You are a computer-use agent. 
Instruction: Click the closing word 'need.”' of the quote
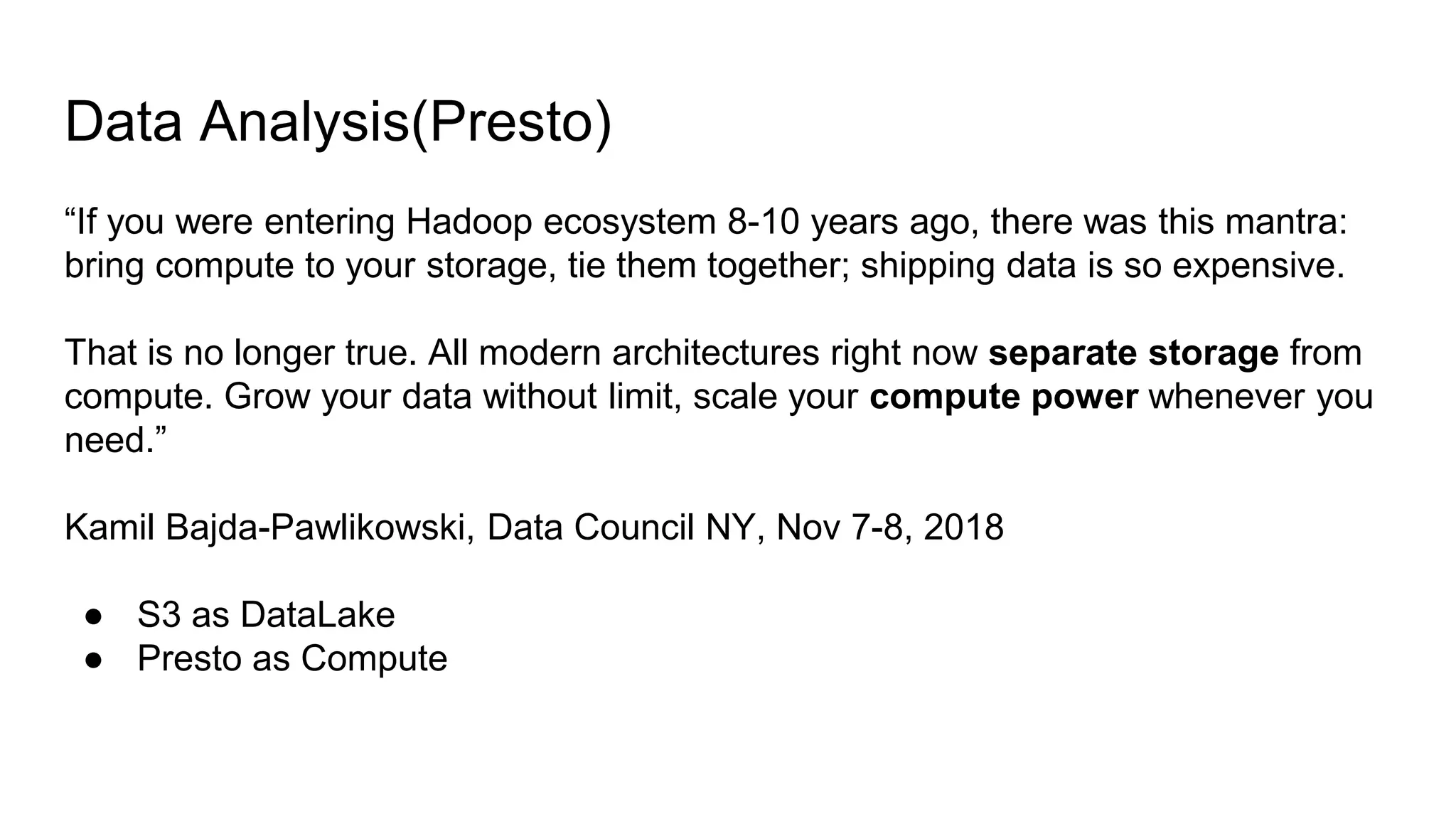tap(114, 441)
